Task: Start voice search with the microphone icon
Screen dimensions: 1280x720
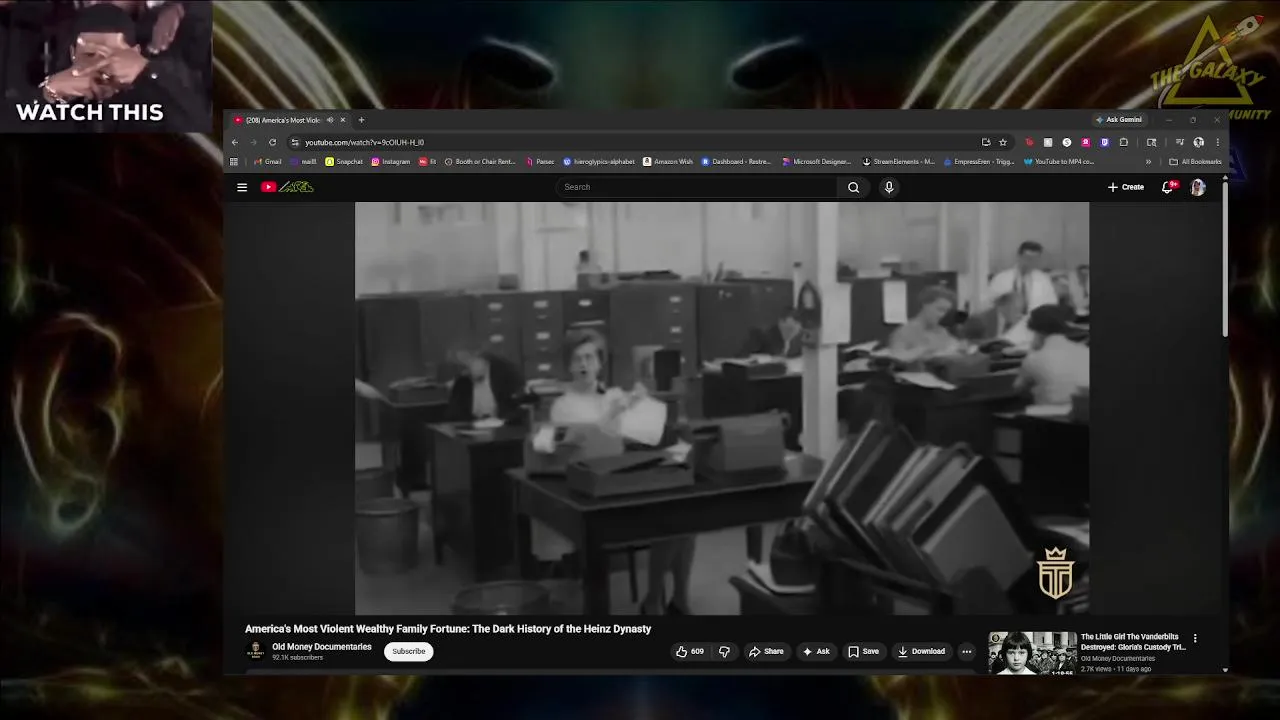Action: (889, 187)
